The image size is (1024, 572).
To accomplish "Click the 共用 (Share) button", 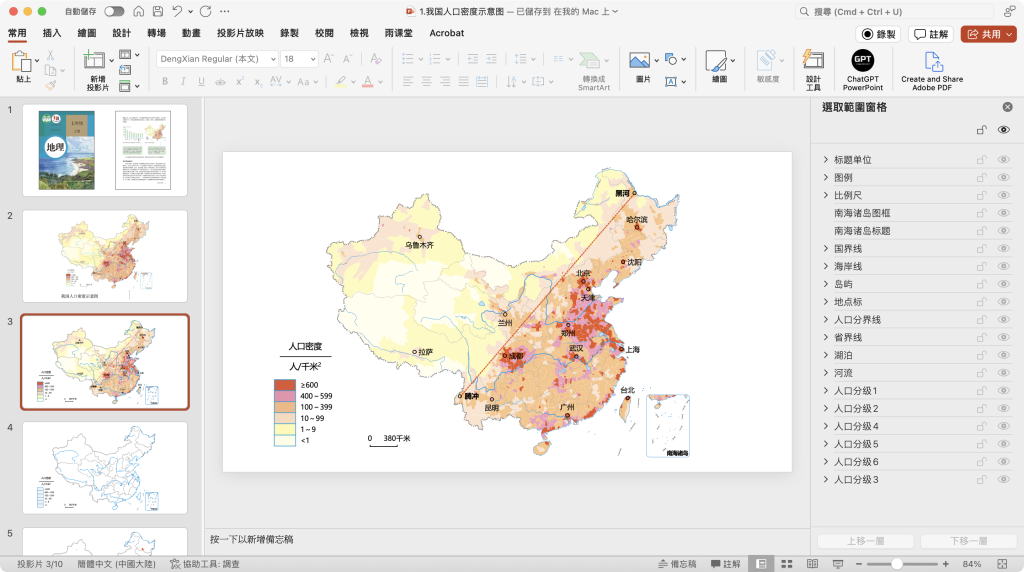I will pos(988,34).
